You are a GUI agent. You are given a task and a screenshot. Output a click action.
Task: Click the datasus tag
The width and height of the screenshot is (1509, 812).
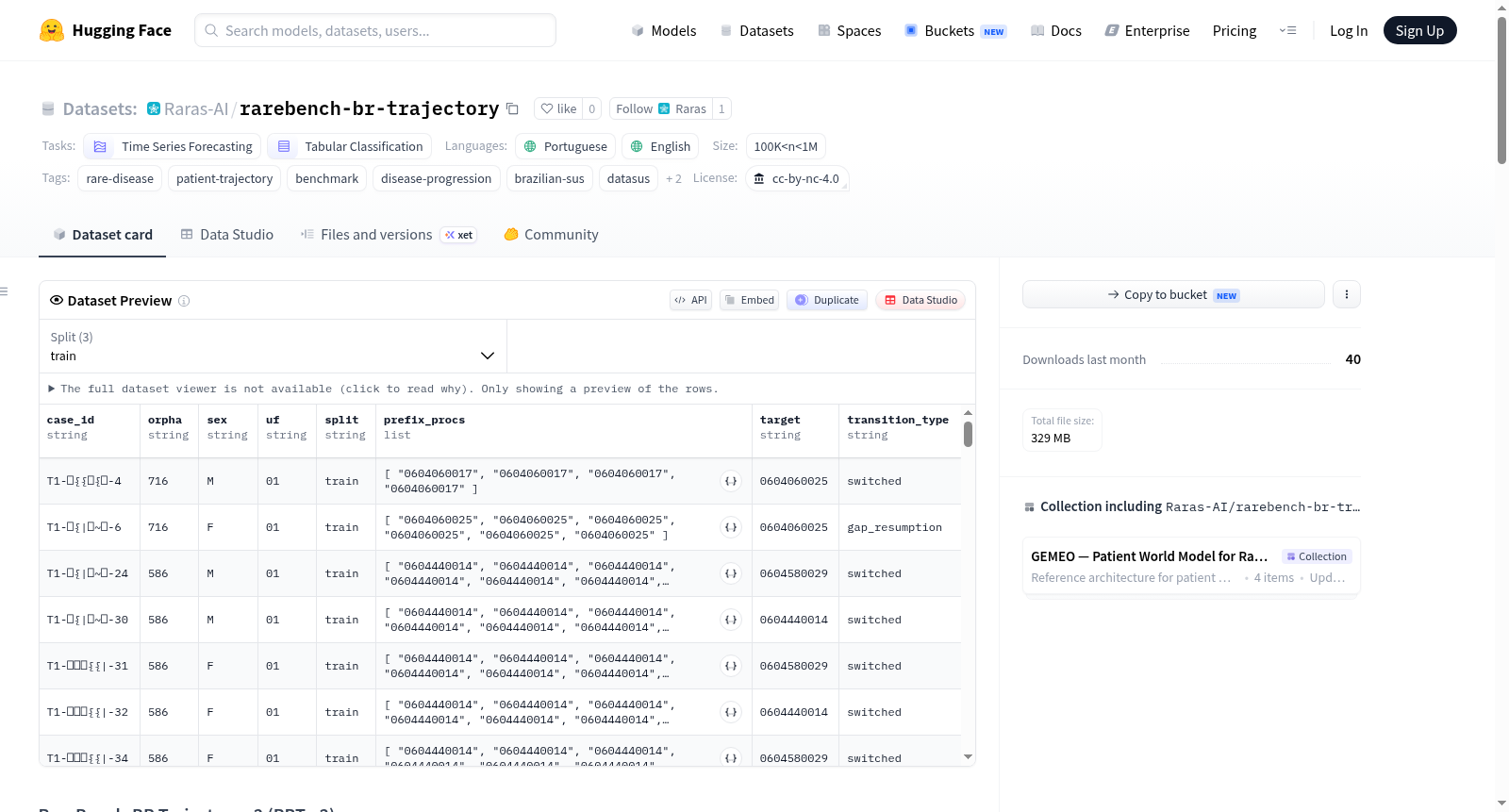(629, 178)
